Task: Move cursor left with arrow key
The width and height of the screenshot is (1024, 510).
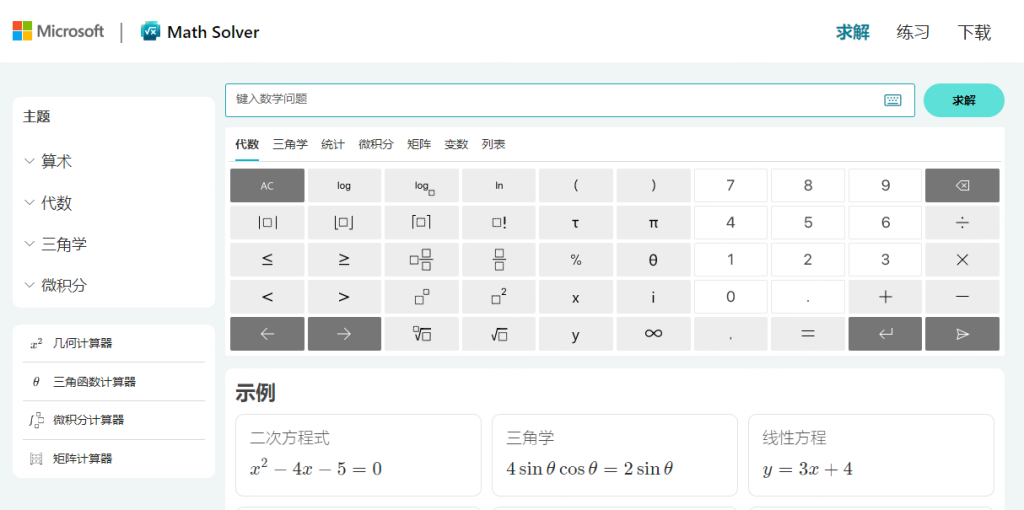Action: (267, 334)
